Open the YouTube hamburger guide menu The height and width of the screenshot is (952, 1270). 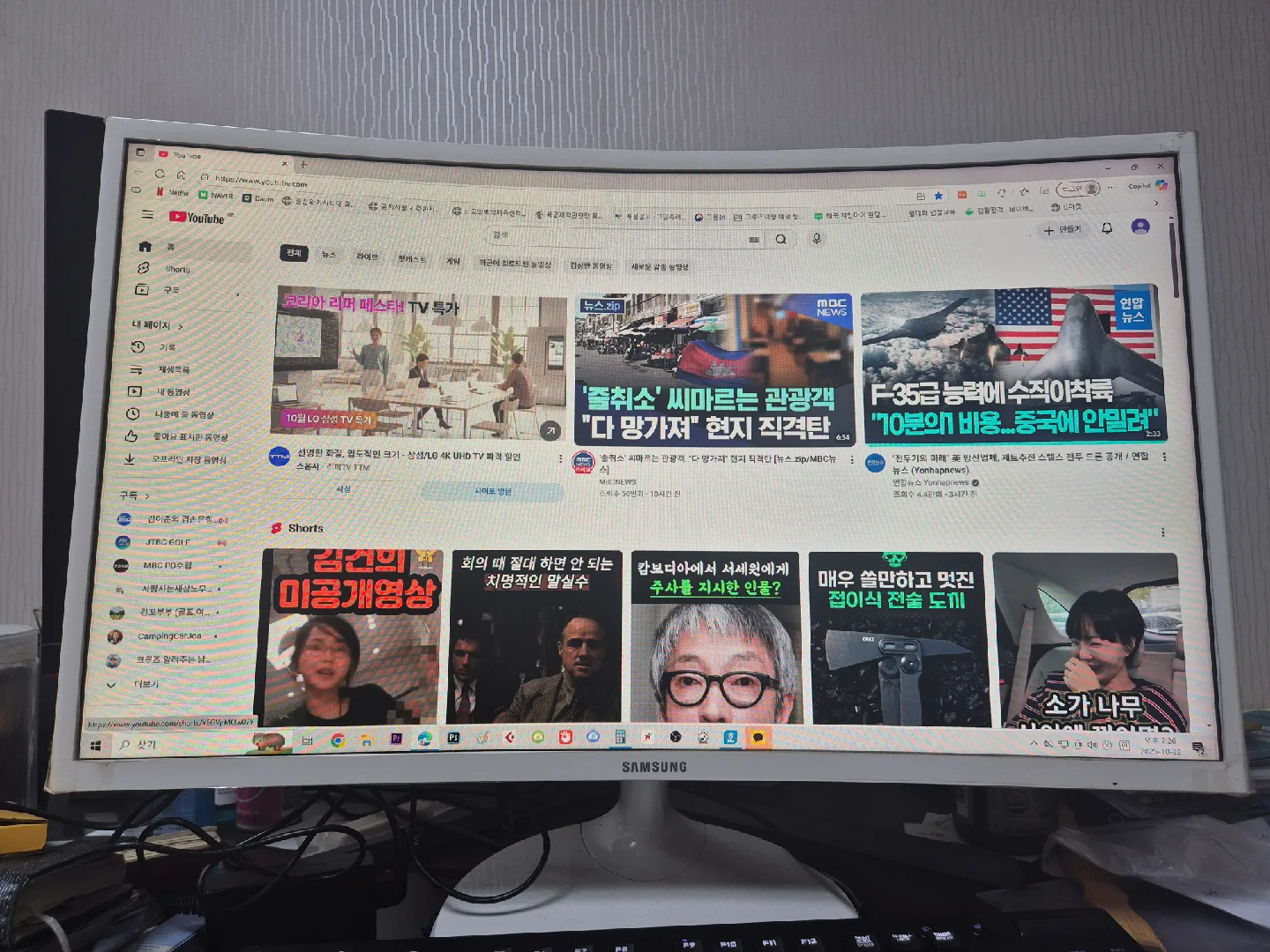coord(147,214)
